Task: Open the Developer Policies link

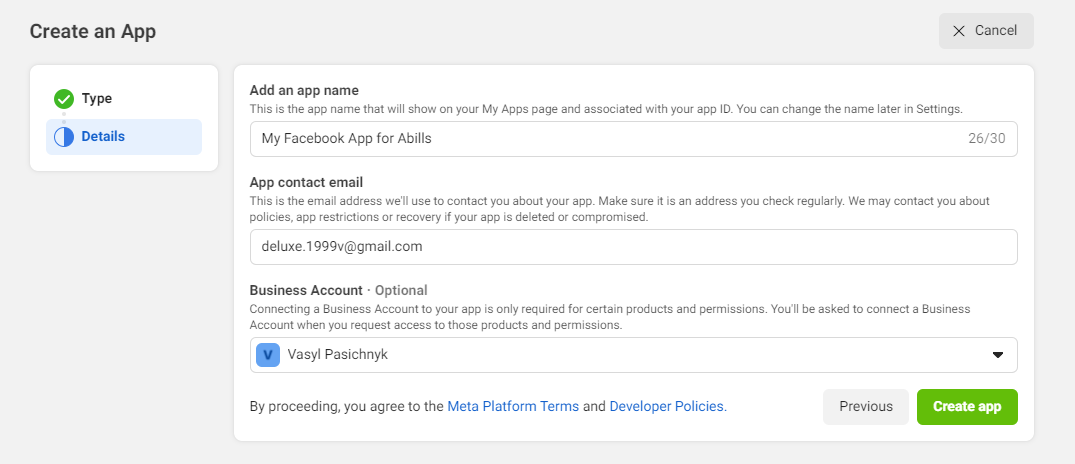Action: point(667,407)
